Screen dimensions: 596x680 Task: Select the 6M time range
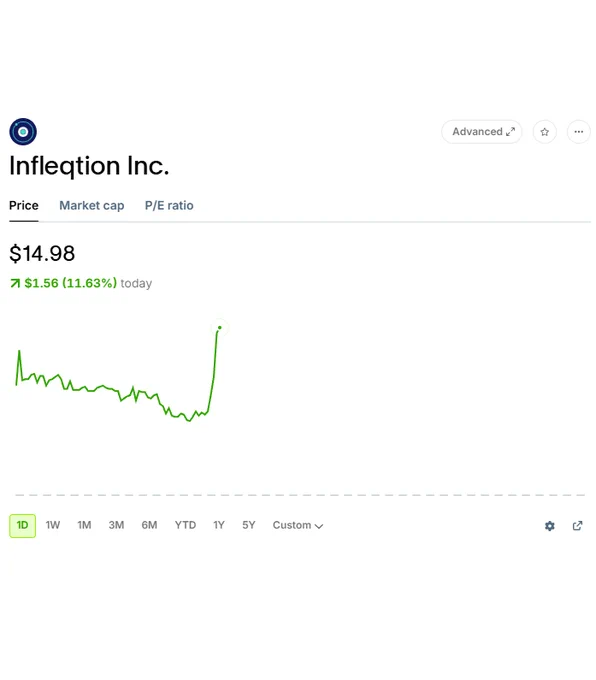149,525
